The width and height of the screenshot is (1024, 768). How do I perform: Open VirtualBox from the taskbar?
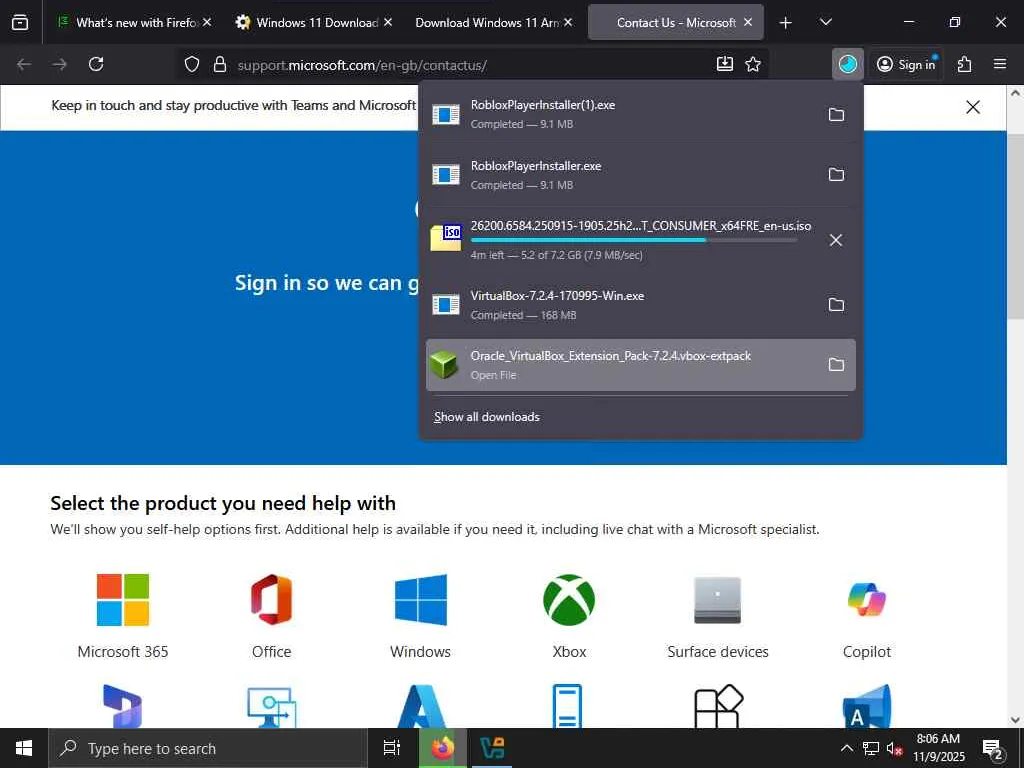click(492, 748)
